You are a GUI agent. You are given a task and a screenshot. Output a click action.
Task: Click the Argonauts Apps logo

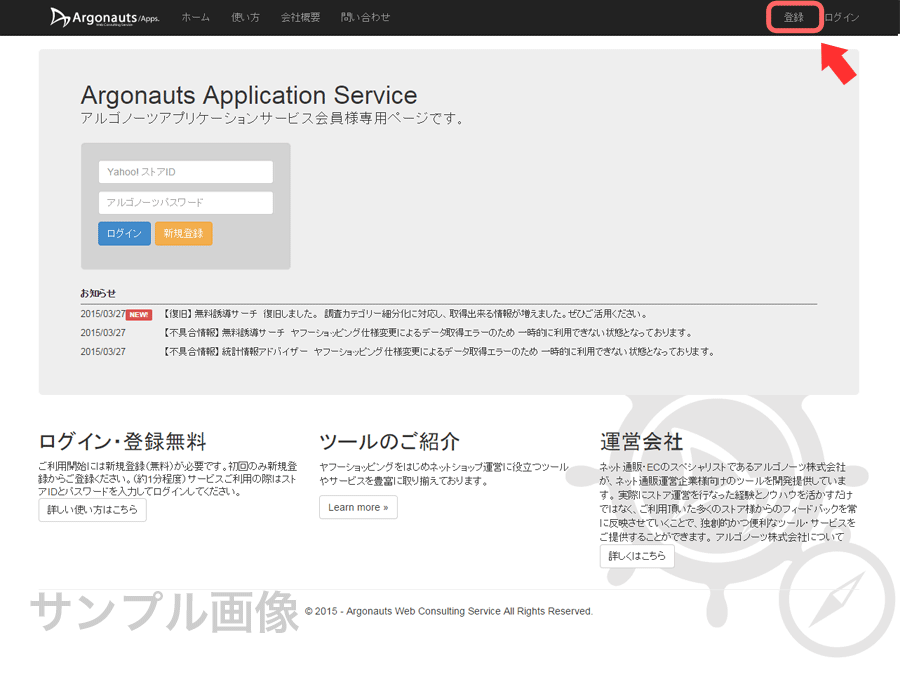[x=104, y=17]
